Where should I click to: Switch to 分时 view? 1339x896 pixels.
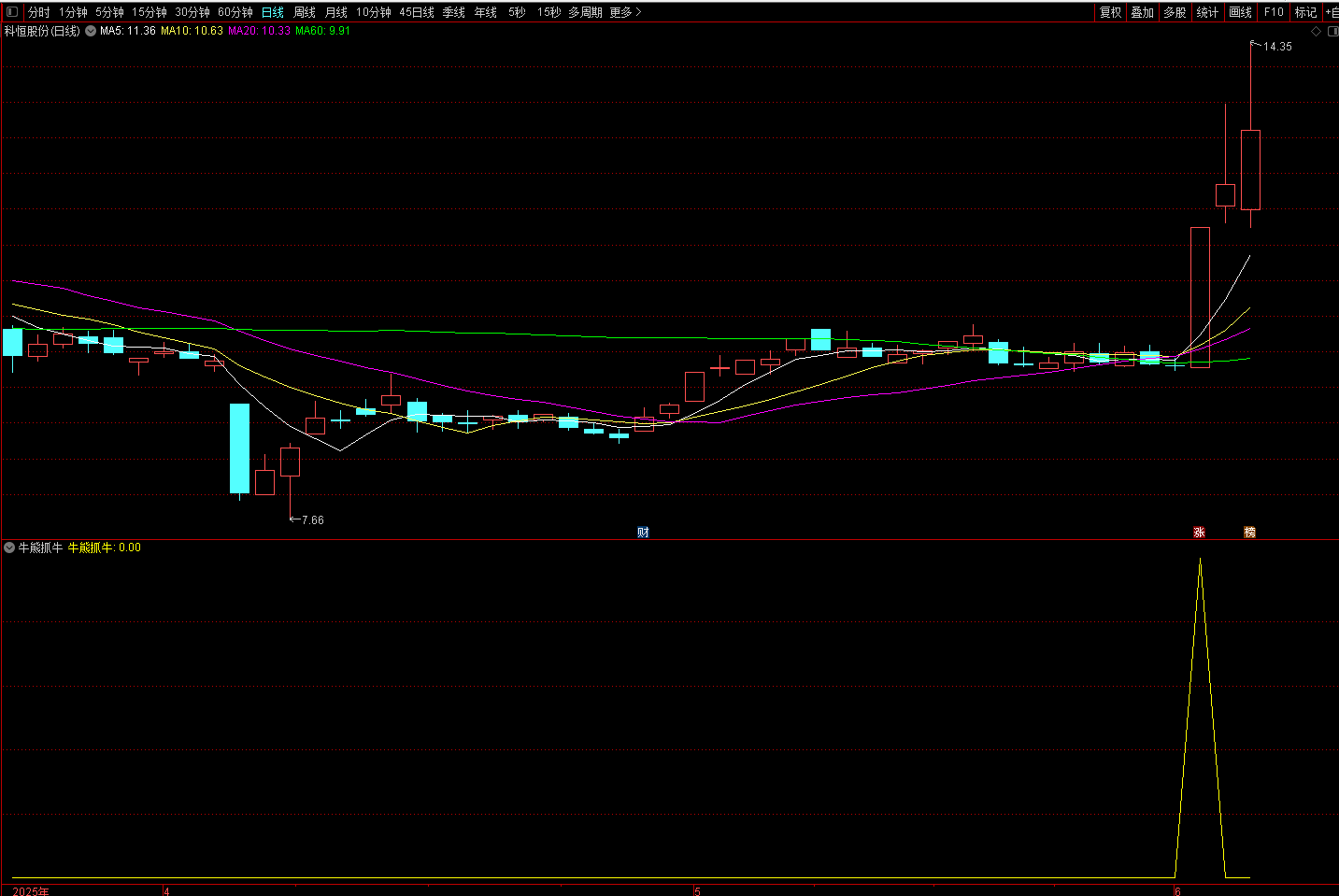click(x=38, y=12)
